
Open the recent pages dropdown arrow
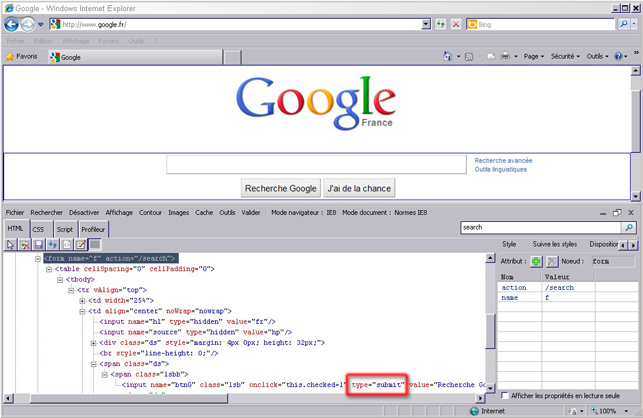(40, 25)
